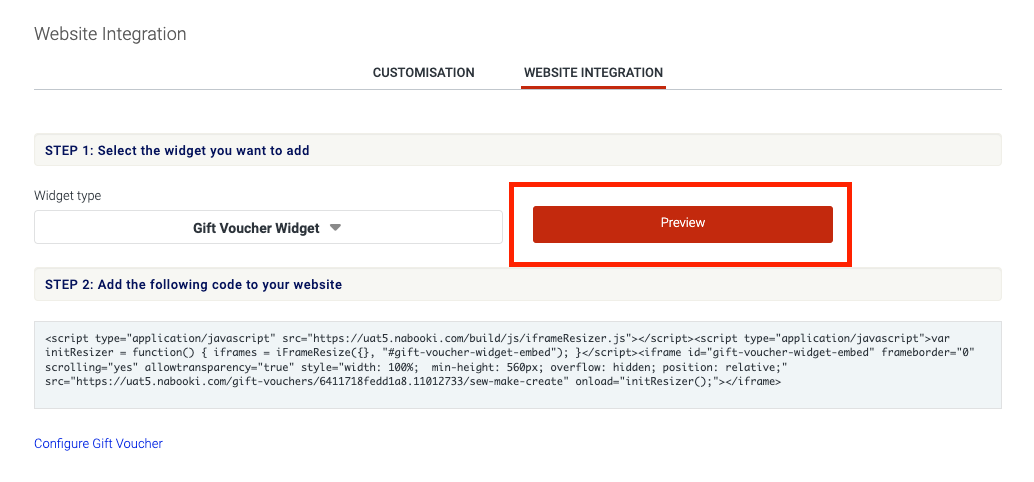Switch to the WEBSITE INTEGRATION tab
The height and width of the screenshot is (482, 1034).
pyautogui.click(x=593, y=73)
